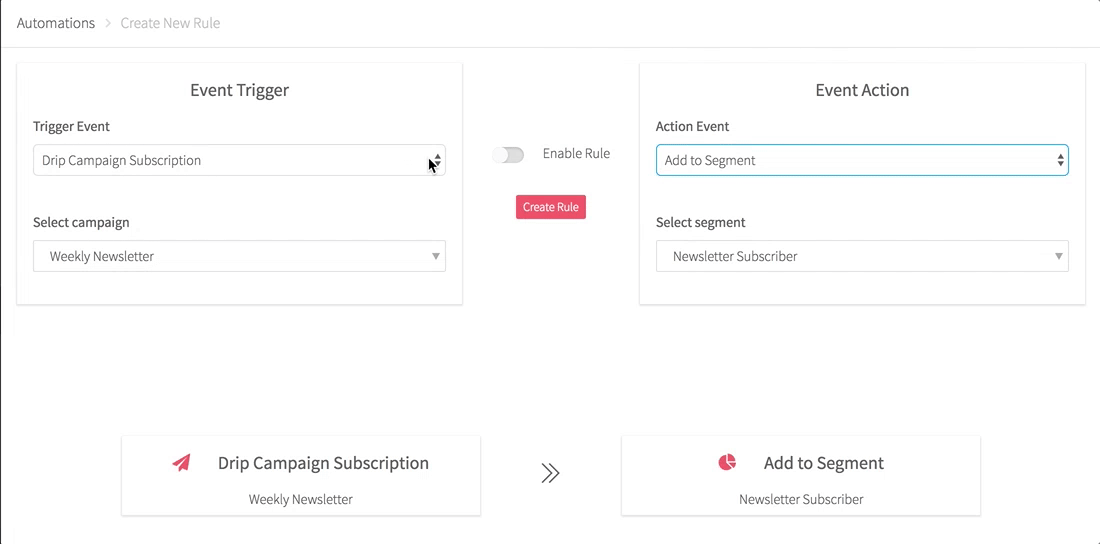
Task: Click the Drip Campaign Subscription summary card title
Action: click(323, 463)
